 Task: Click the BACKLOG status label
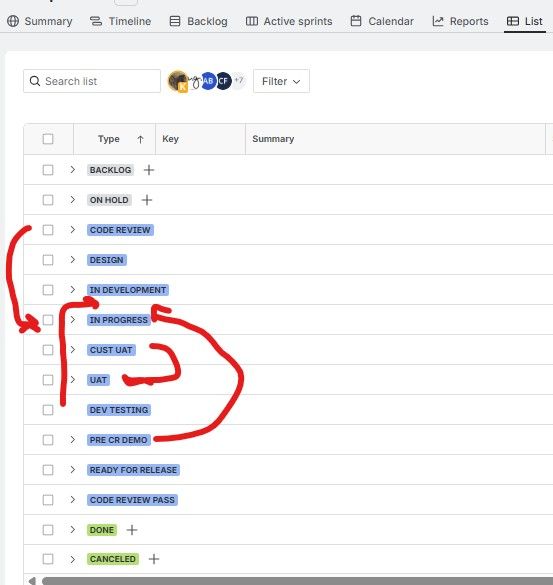click(110, 170)
